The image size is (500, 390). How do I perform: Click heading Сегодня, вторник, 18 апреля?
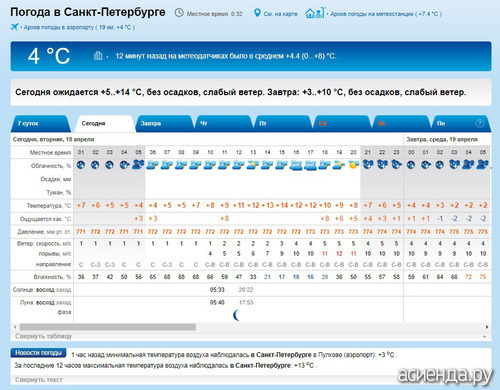point(53,139)
